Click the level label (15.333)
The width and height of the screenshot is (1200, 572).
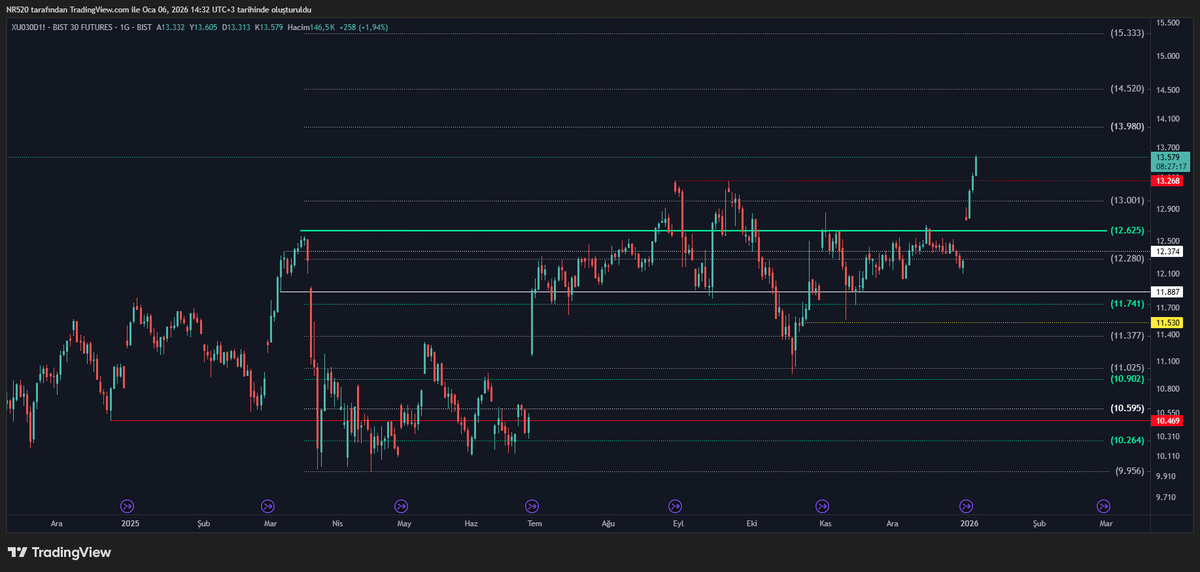tap(1127, 33)
